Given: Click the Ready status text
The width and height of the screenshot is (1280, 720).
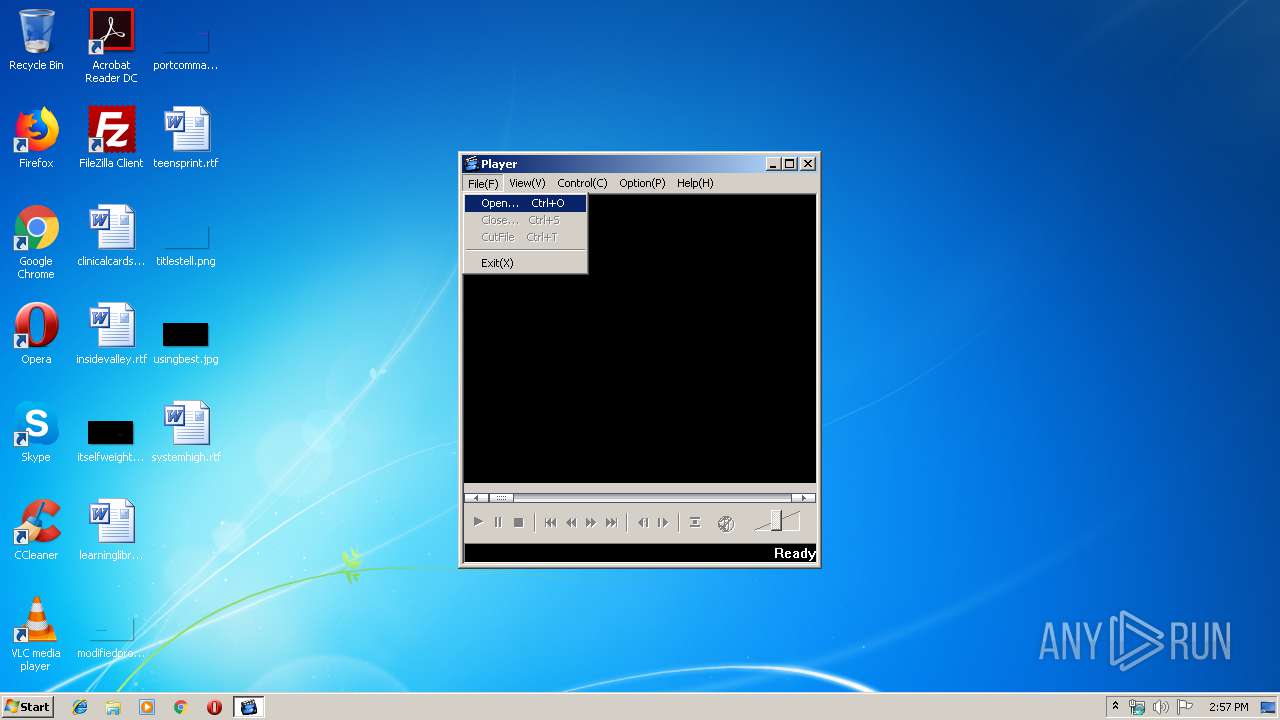Looking at the screenshot, I should click(x=795, y=553).
